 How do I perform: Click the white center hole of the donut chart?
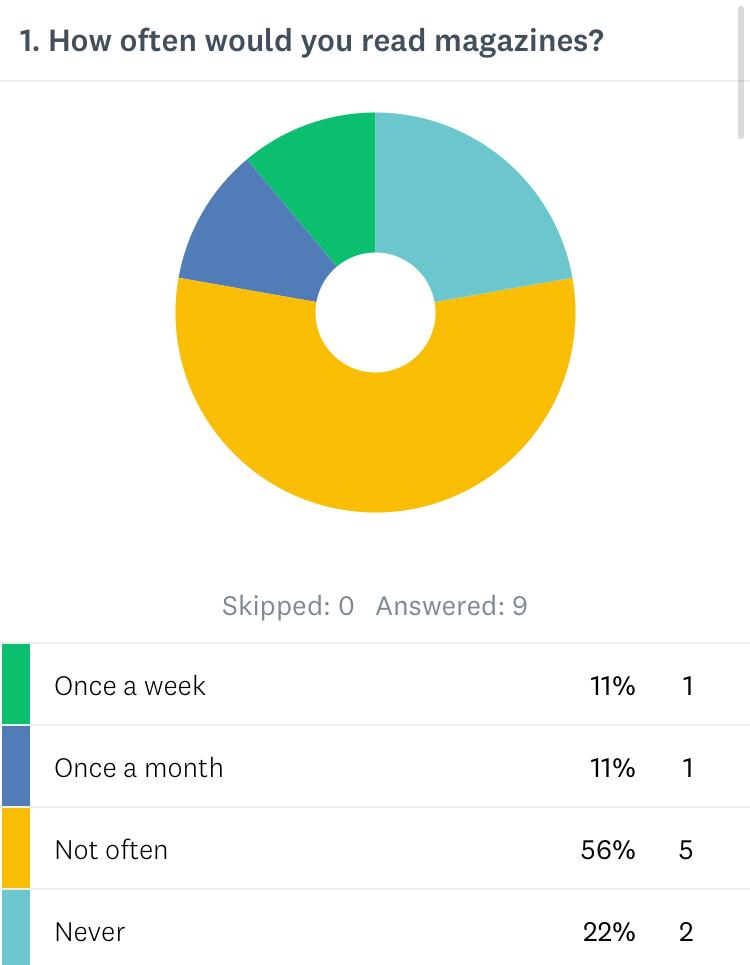[375, 313]
